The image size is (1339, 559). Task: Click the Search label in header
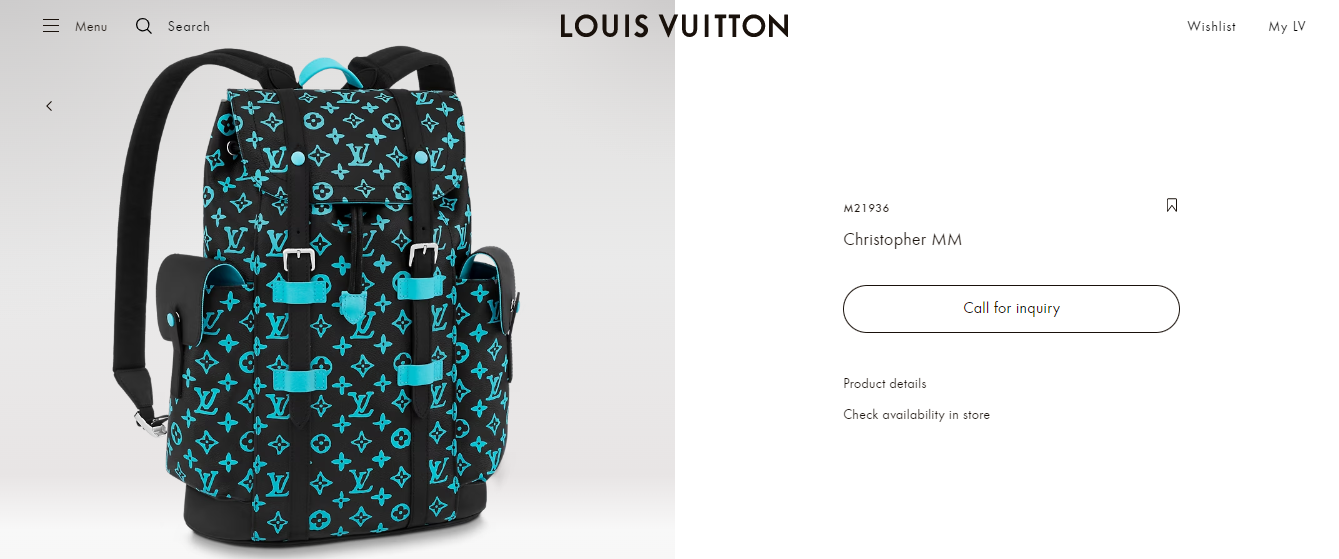[x=189, y=27]
